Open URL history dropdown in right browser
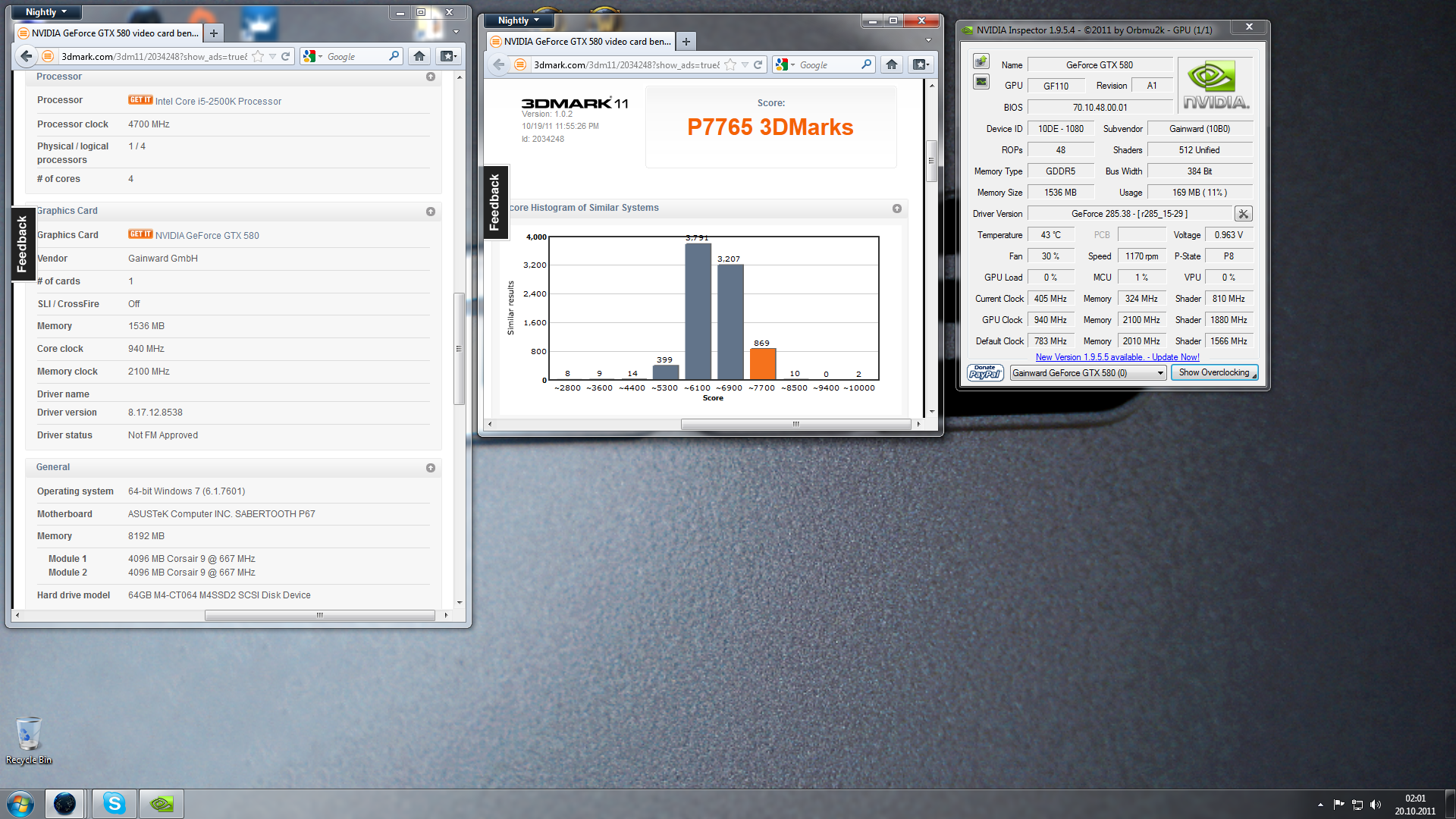 pos(745,65)
